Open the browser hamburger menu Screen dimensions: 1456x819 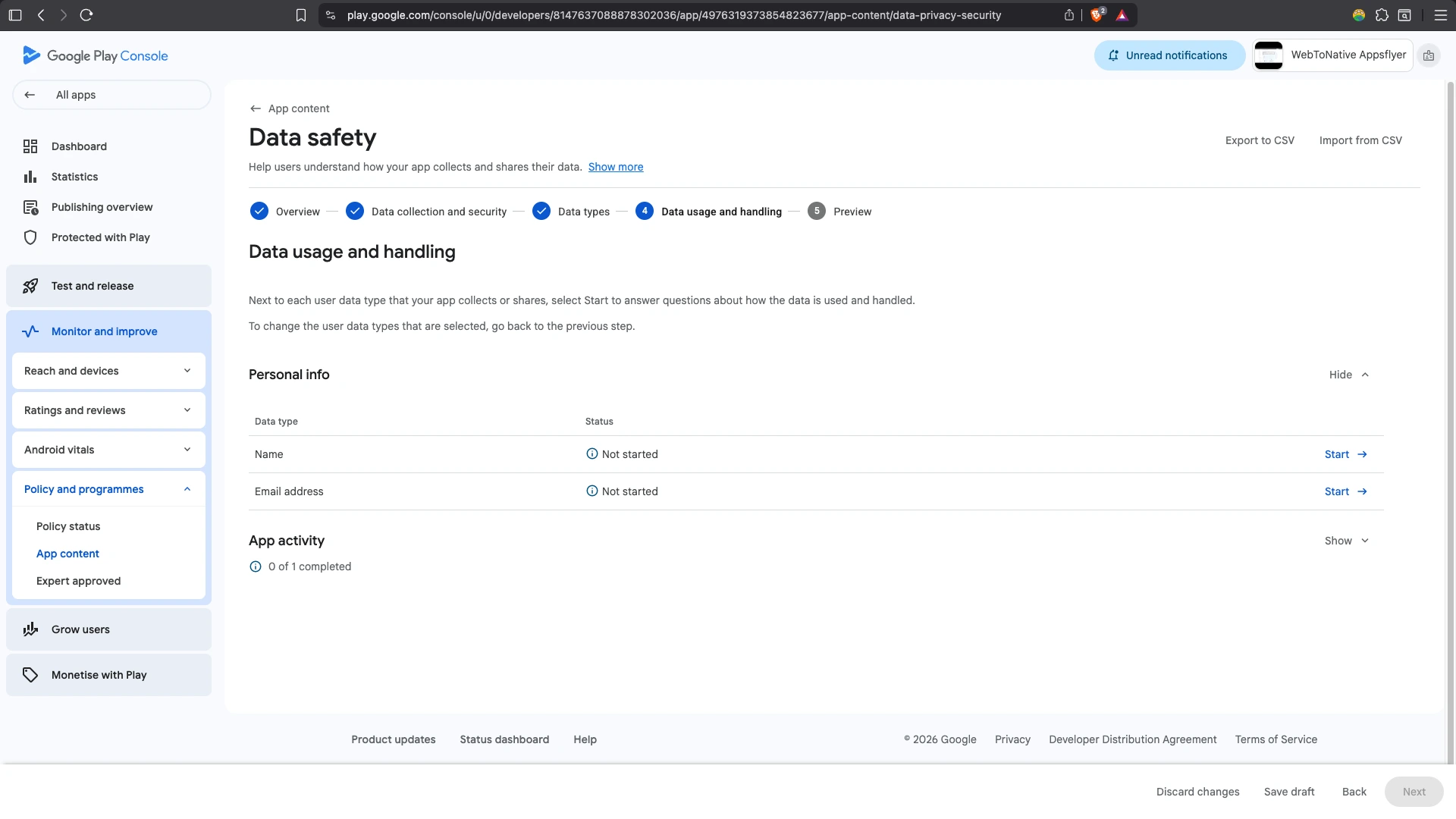point(1441,15)
